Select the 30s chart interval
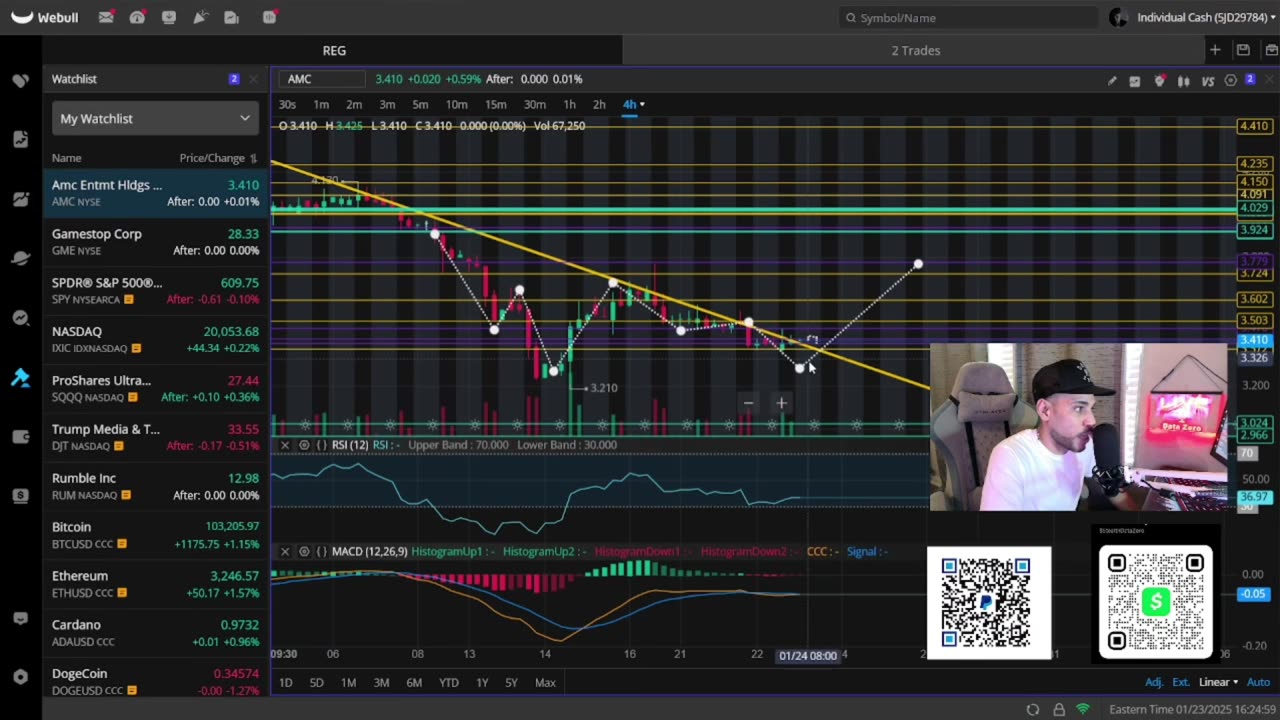The width and height of the screenshot is (1280, 720). [x=287, y=104]
